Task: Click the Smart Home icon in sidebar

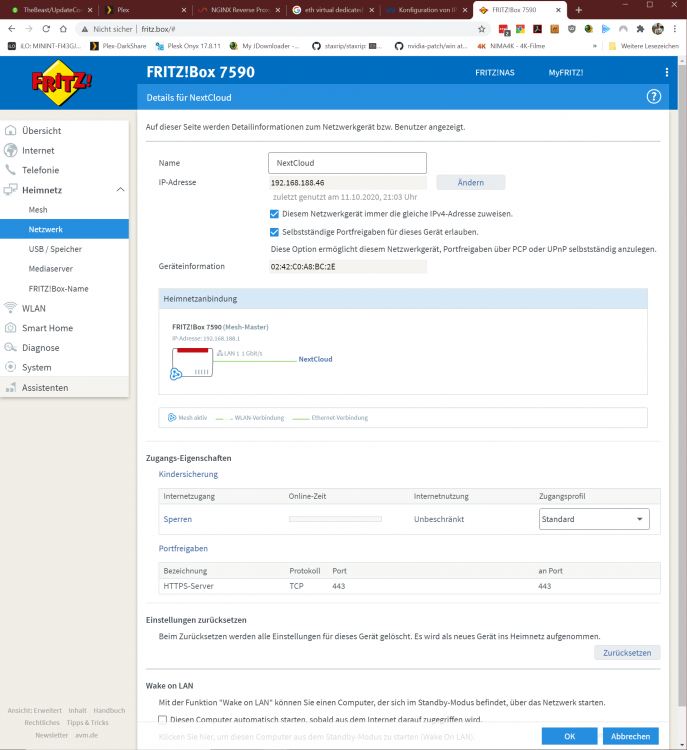Action: (10, 328)
